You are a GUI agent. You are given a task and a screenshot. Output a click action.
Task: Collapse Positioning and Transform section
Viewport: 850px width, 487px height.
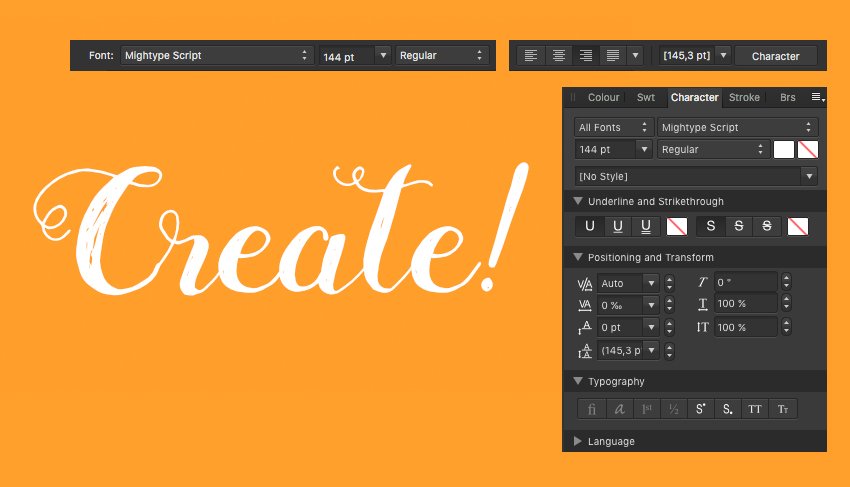click(578, 257)
